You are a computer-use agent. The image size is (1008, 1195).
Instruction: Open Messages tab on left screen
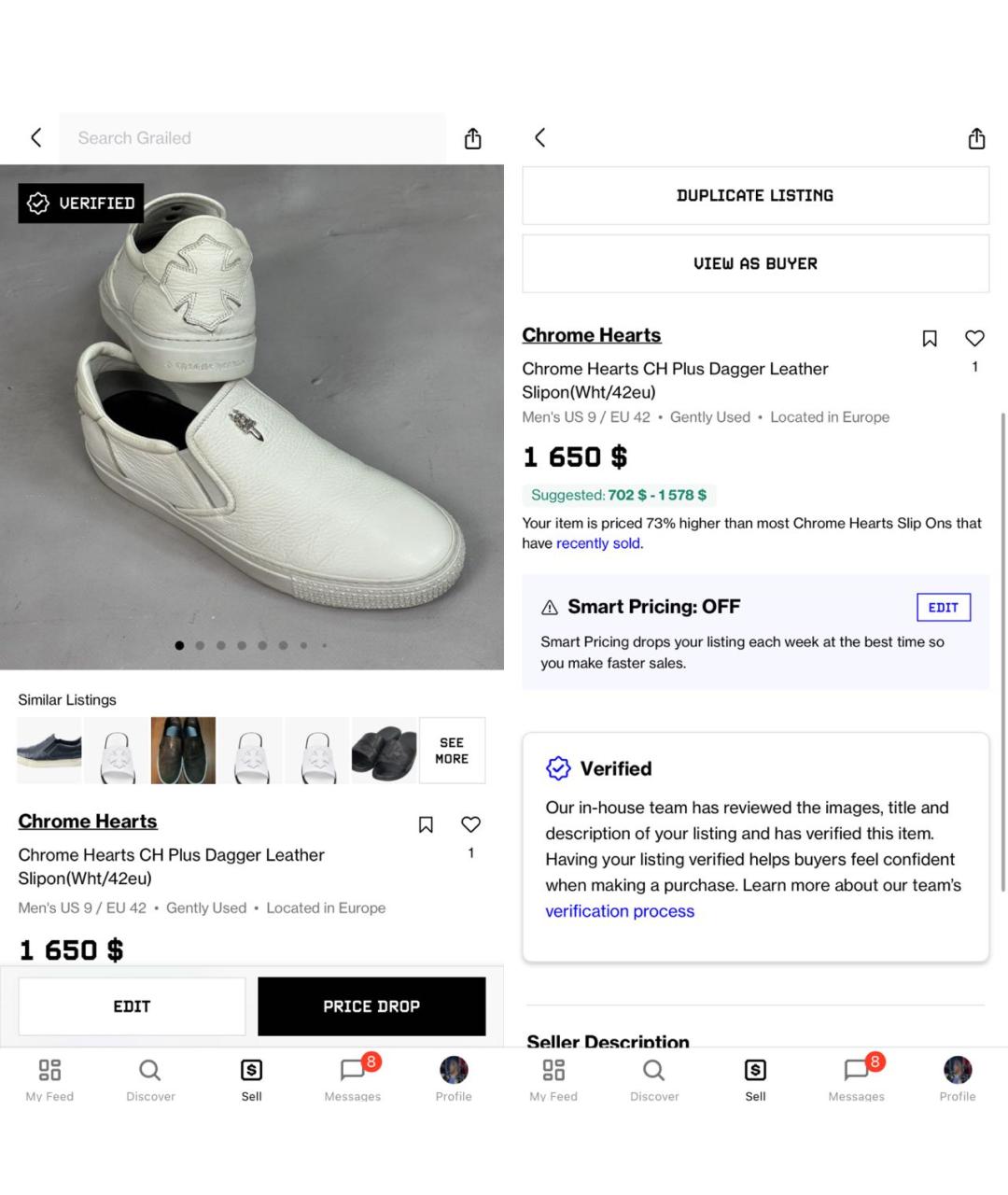click(353, 1077)
